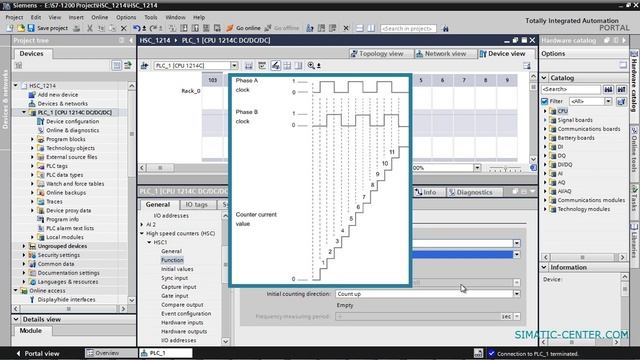Click the zoom magnifier icon in device toolbar
This screenshot has height=360, width=640.
(x=311, y=65)
